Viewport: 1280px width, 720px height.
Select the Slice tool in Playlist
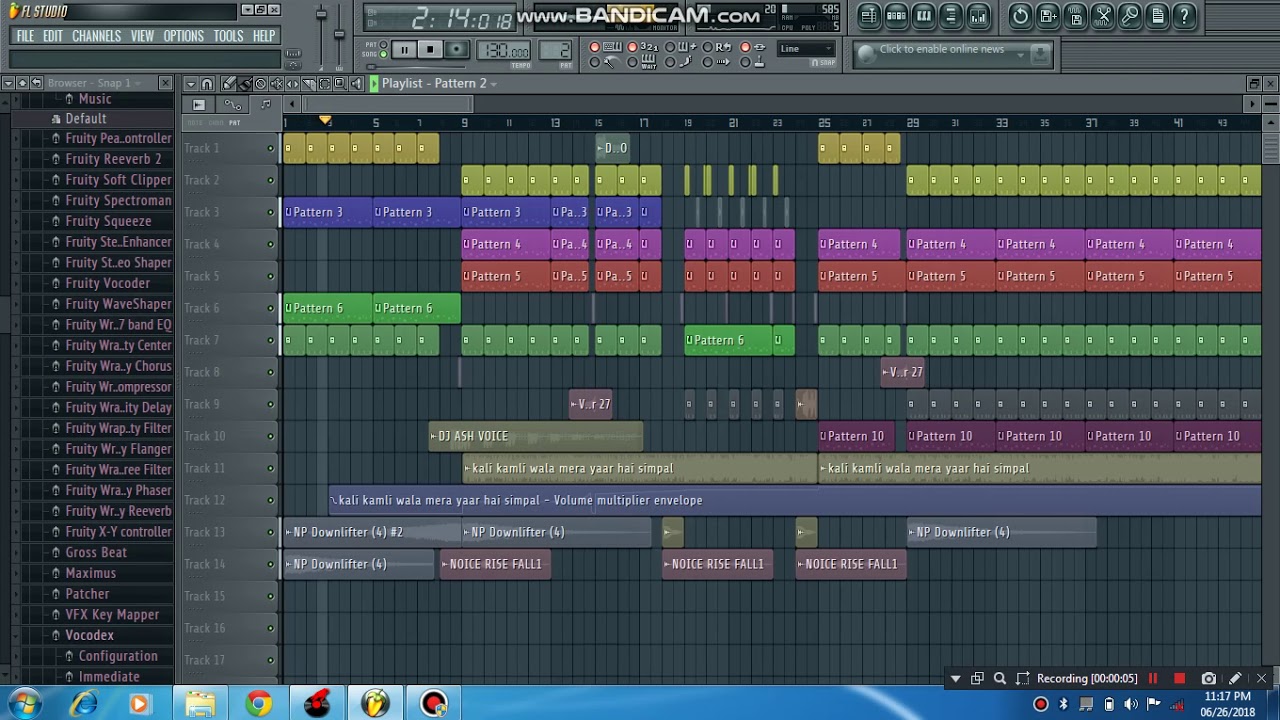(308, 84)
